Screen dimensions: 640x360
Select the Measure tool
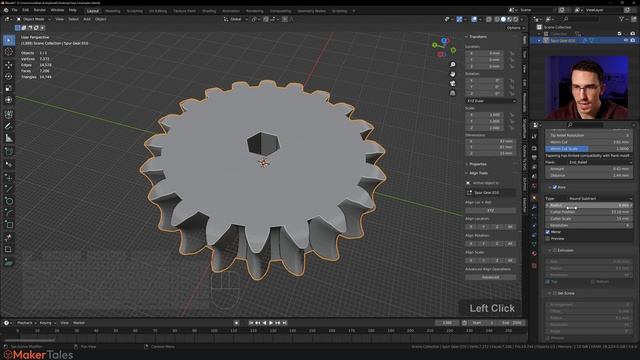pyautogui.click(x=9, y=138)
